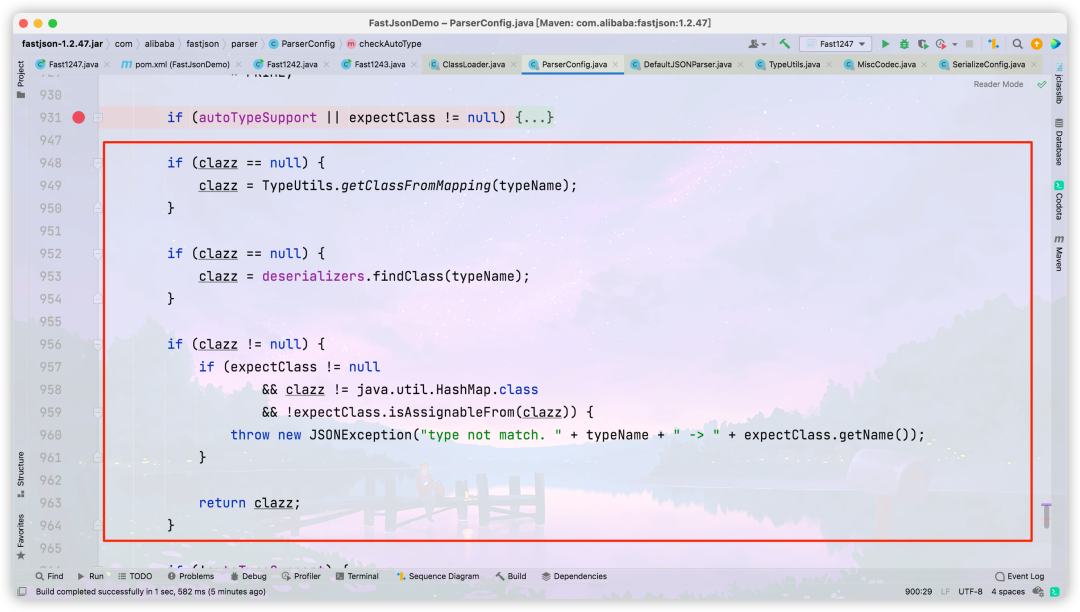Open the Project tool window

21,79
